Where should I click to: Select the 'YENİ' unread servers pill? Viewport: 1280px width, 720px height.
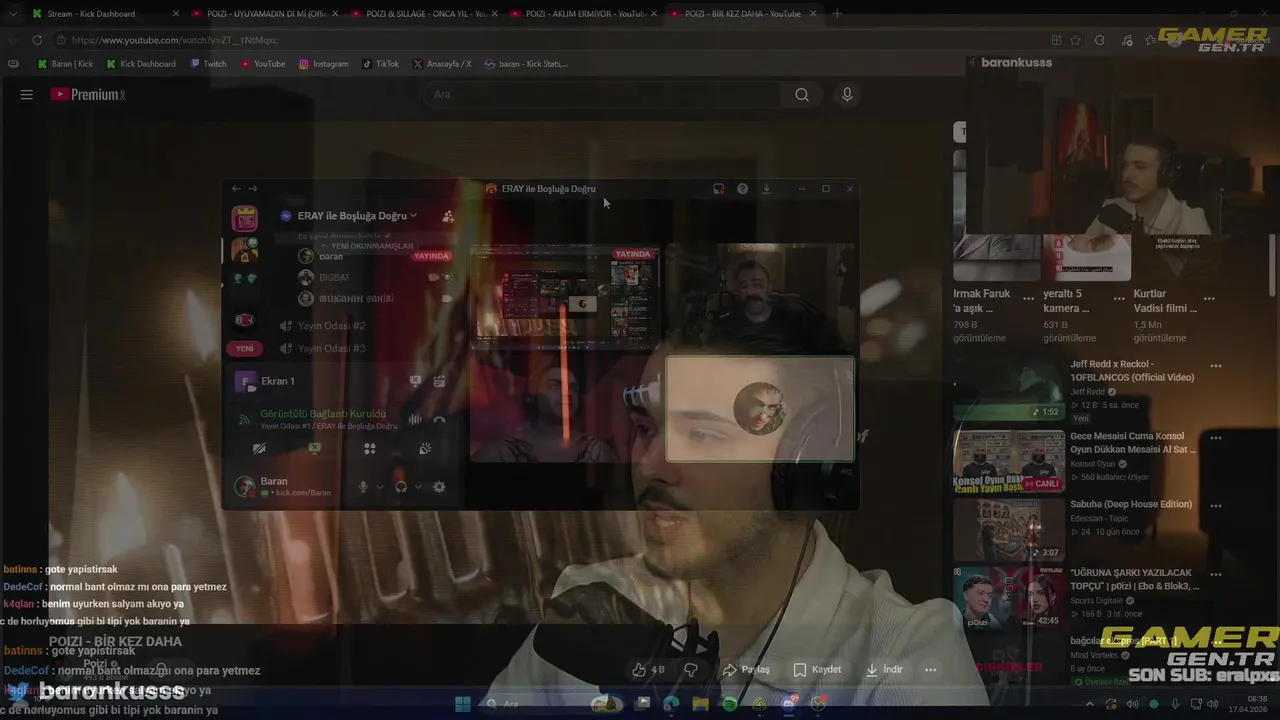coord(245,348)
